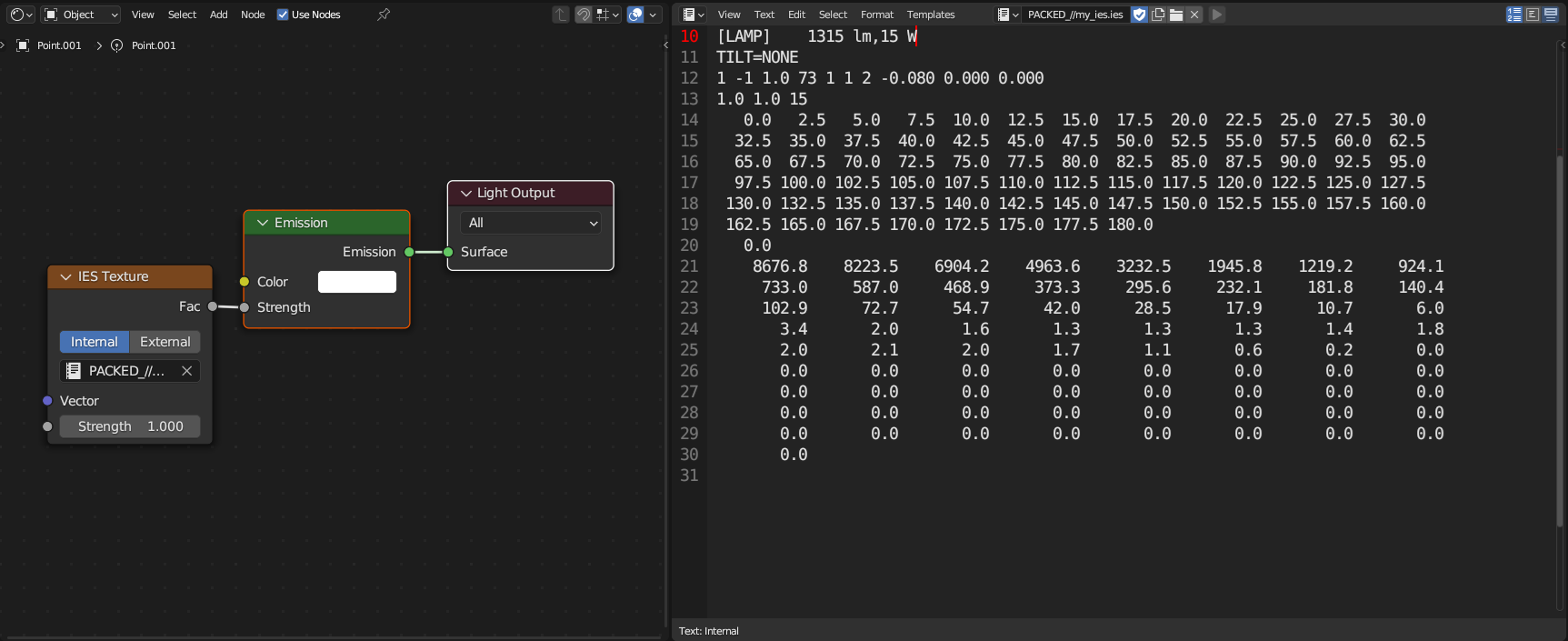Uncheck the Use Nodes checkbox
The height and width of the screenshot is (641, 1568).
(283, 15)
